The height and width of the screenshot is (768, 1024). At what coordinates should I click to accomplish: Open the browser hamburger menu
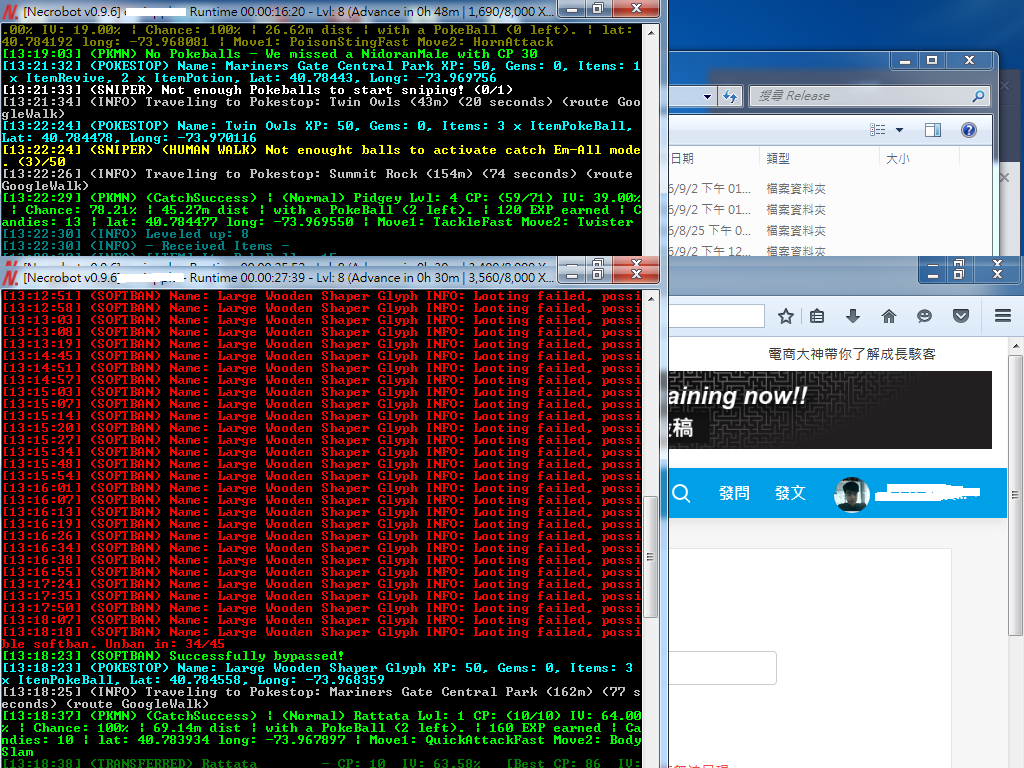click(x=1003, y=317)
